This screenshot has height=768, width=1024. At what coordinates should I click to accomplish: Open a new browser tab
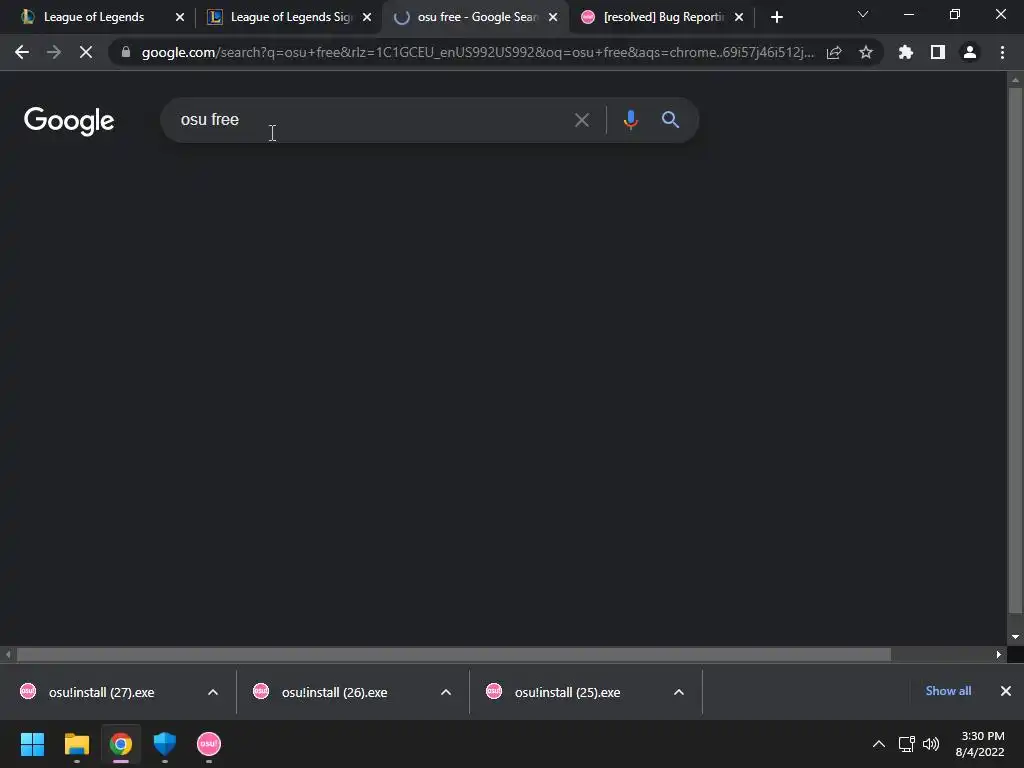click(x=776, y=17)
